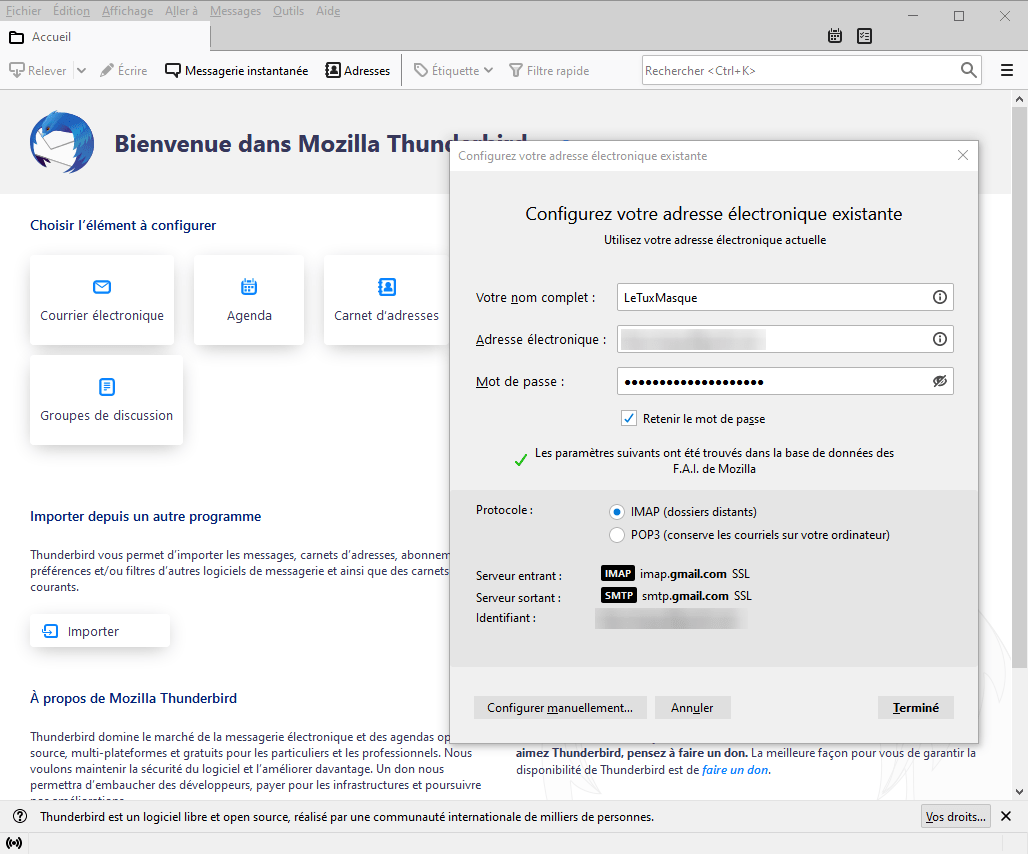Click the Terminé button
Viewport: 1028px width, 854px height.
(x=915, y=707)
